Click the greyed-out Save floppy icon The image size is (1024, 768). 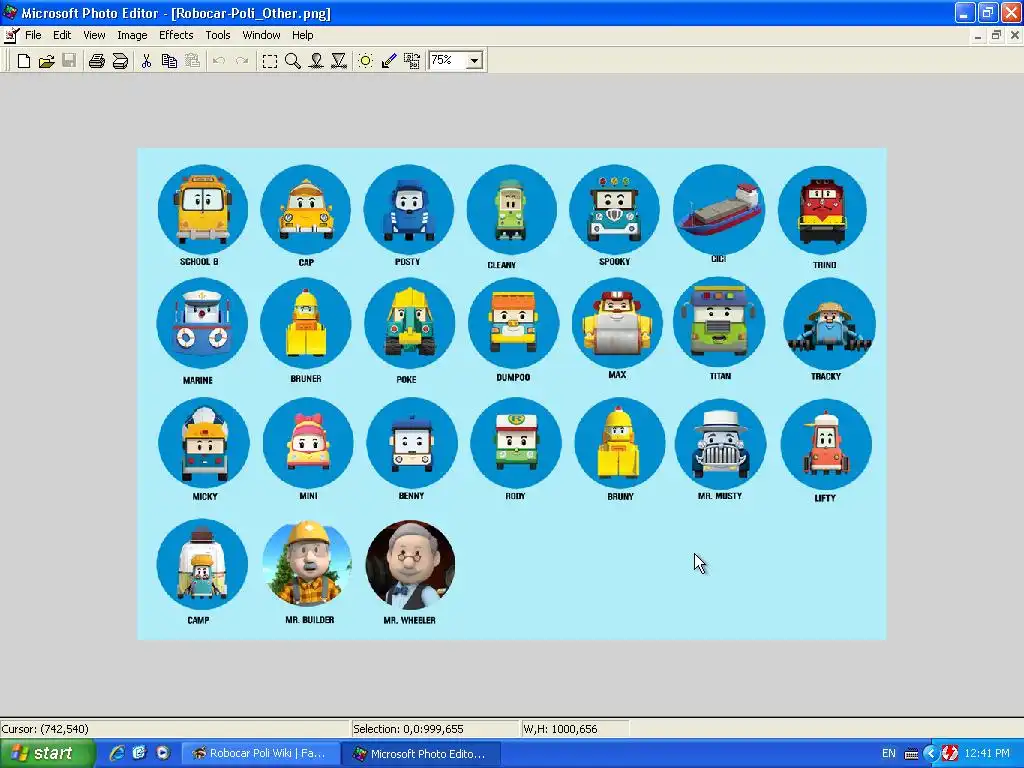(69, 61)
